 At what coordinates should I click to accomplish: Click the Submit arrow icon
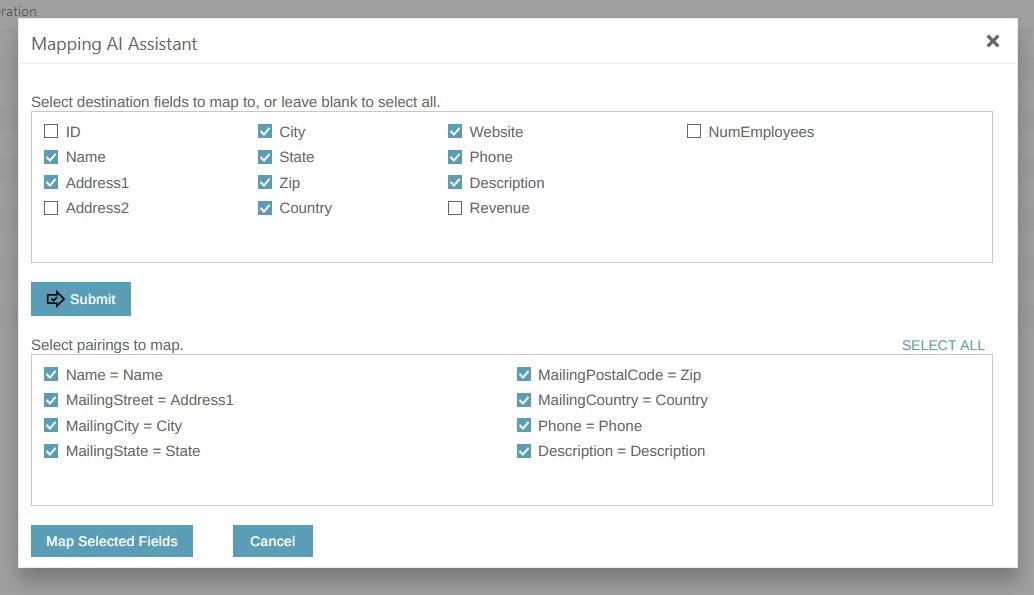pos(55,298)
